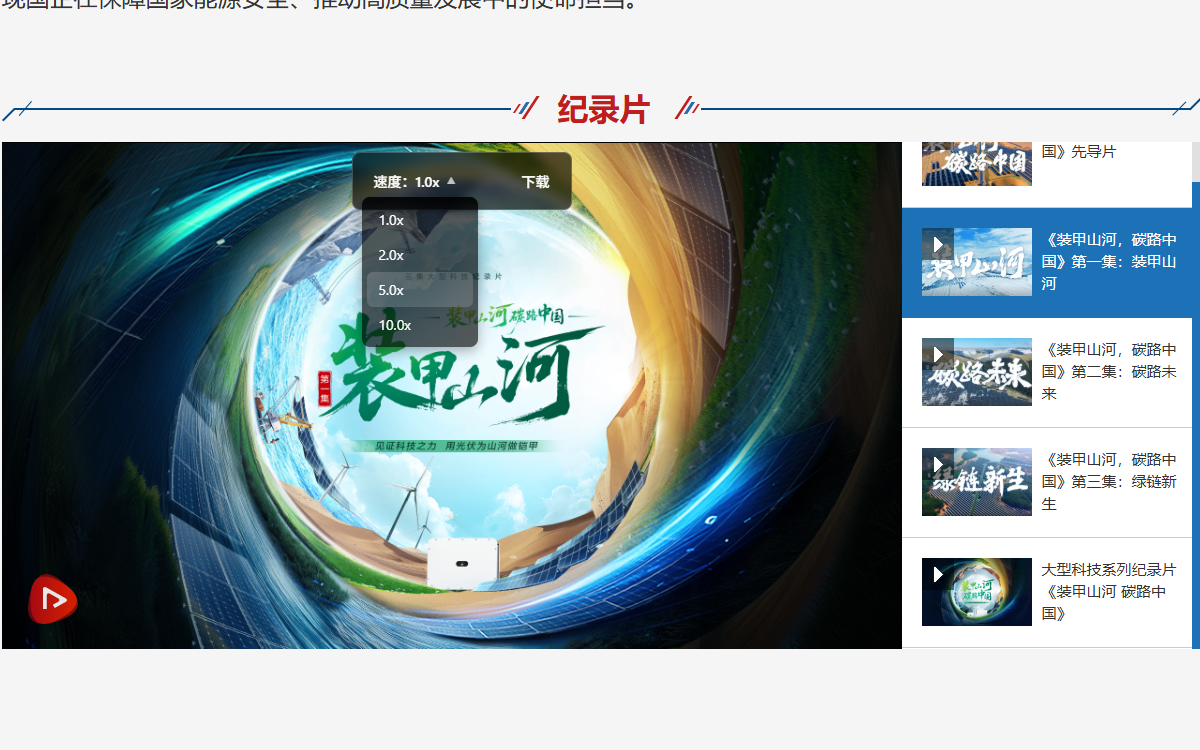Open the 先导片 title link in playlist
Image resolution: width=1200 pixels, height=750 pixels.
pos(1078,152)
